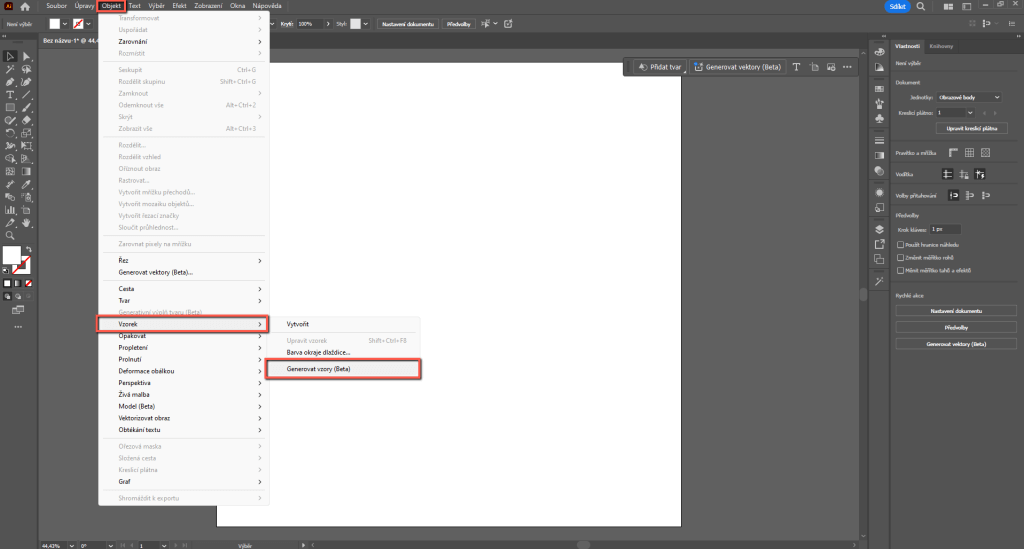Expand Cesta submenu

tap(183, 289)
